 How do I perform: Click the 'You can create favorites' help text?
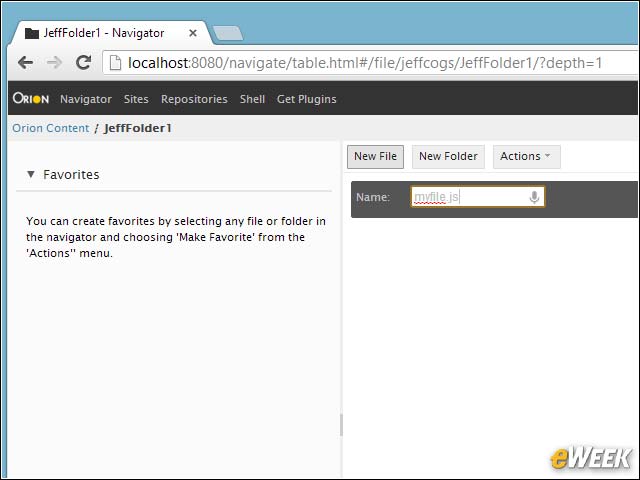(176, 237)
